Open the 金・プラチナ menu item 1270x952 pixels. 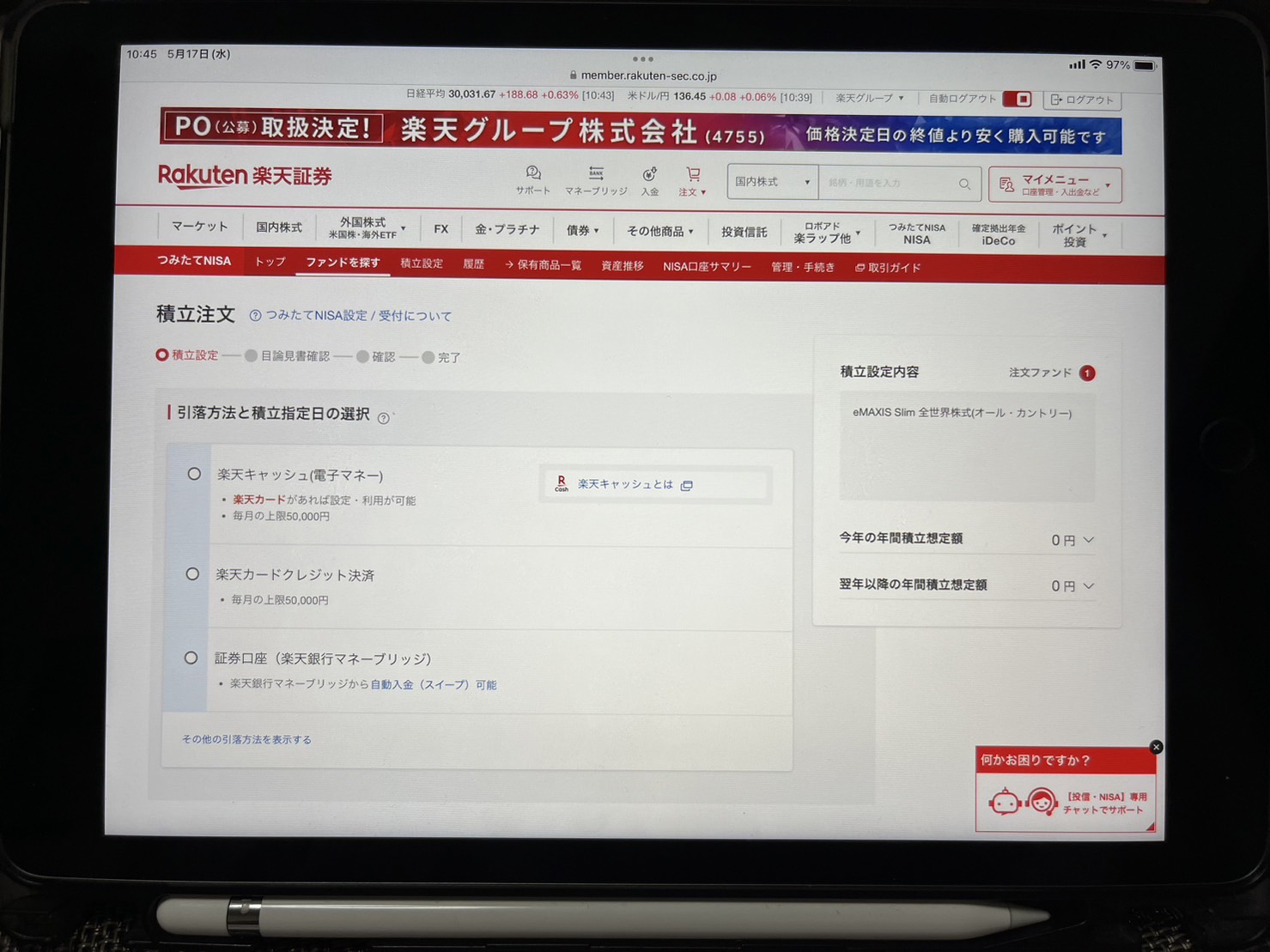pos(507,229)
